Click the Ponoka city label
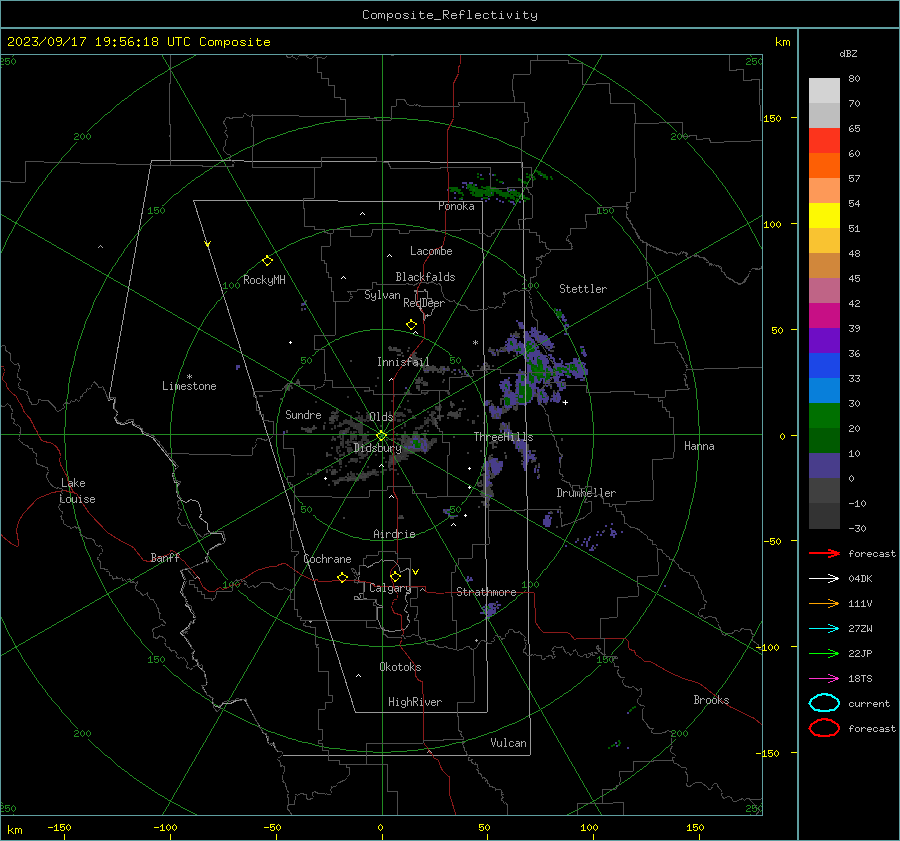The height and width of the screenshot is (841, 900). point(456,206)
